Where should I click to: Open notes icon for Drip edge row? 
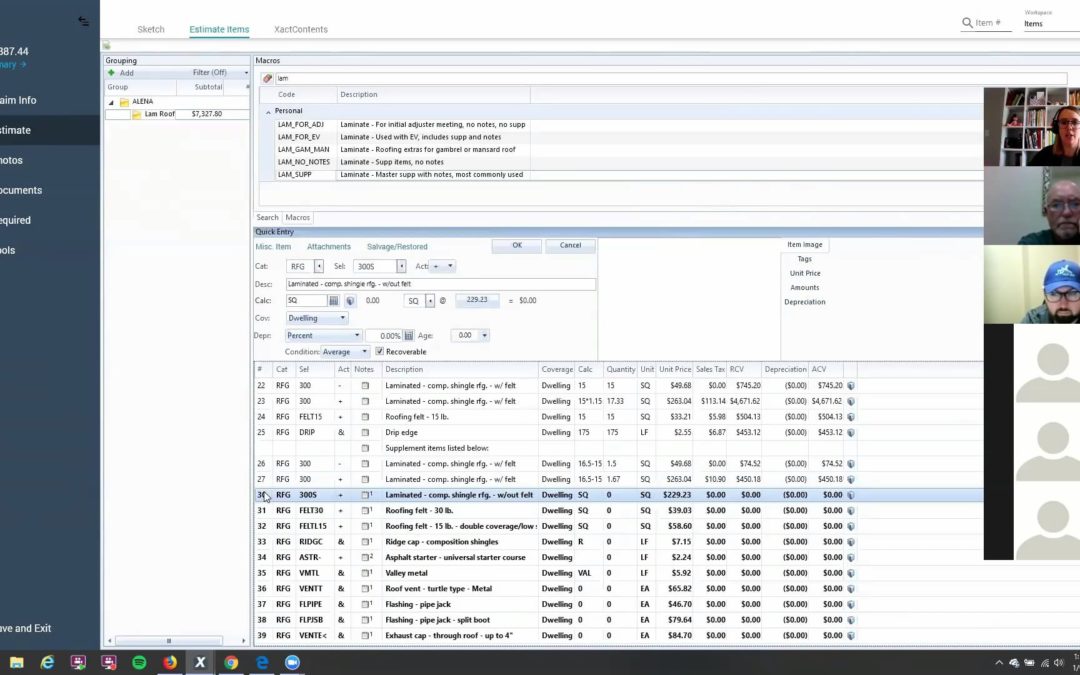point(365,433)
